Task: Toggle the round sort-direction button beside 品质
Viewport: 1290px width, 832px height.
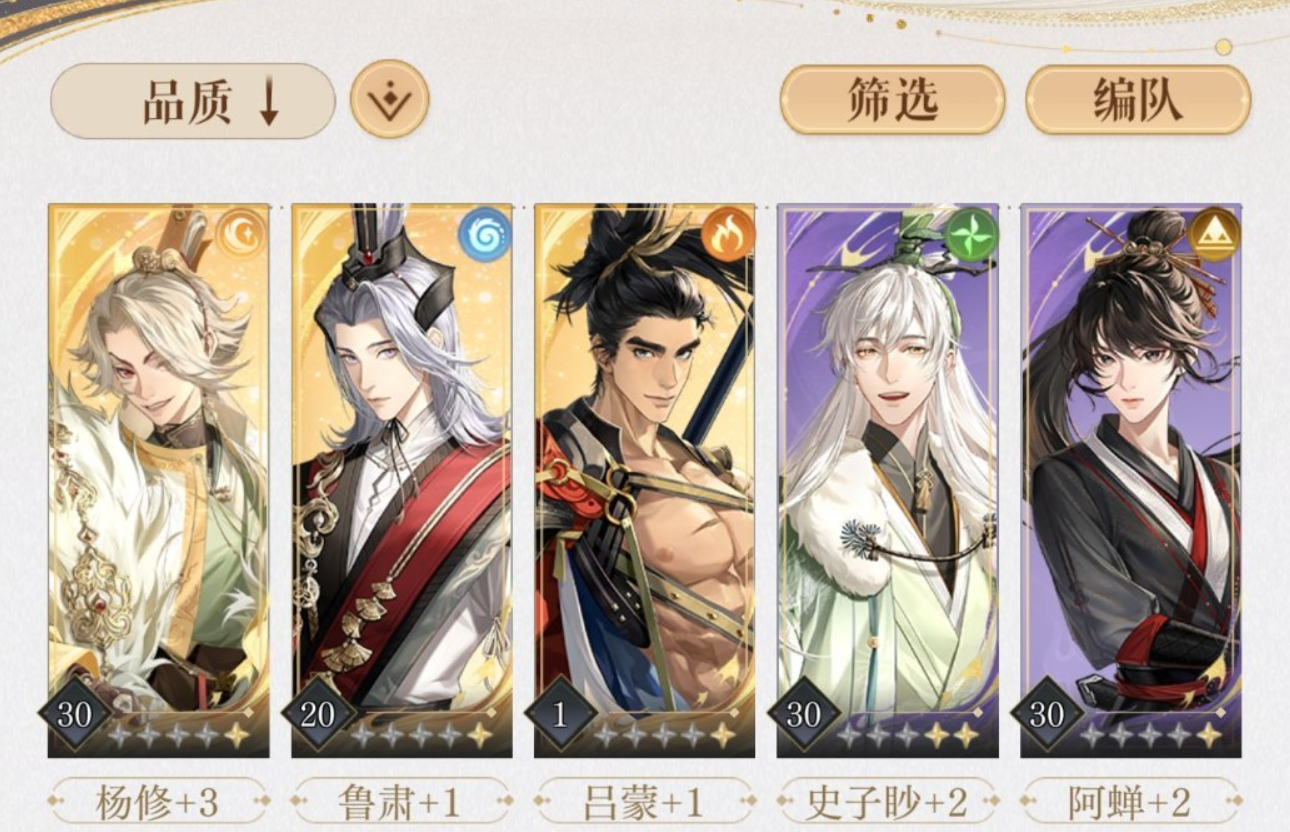Action: (x=389, y=99)
